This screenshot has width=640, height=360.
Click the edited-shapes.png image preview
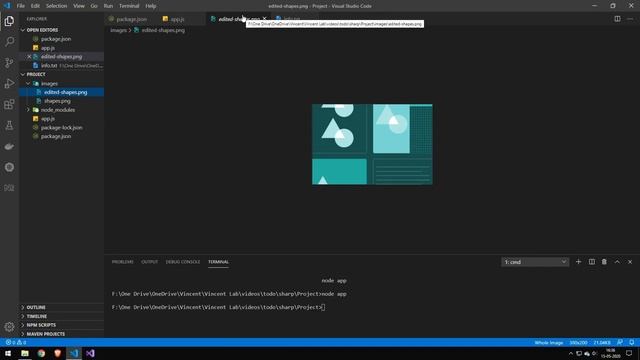pyautogui.click(x=372, y=144)
